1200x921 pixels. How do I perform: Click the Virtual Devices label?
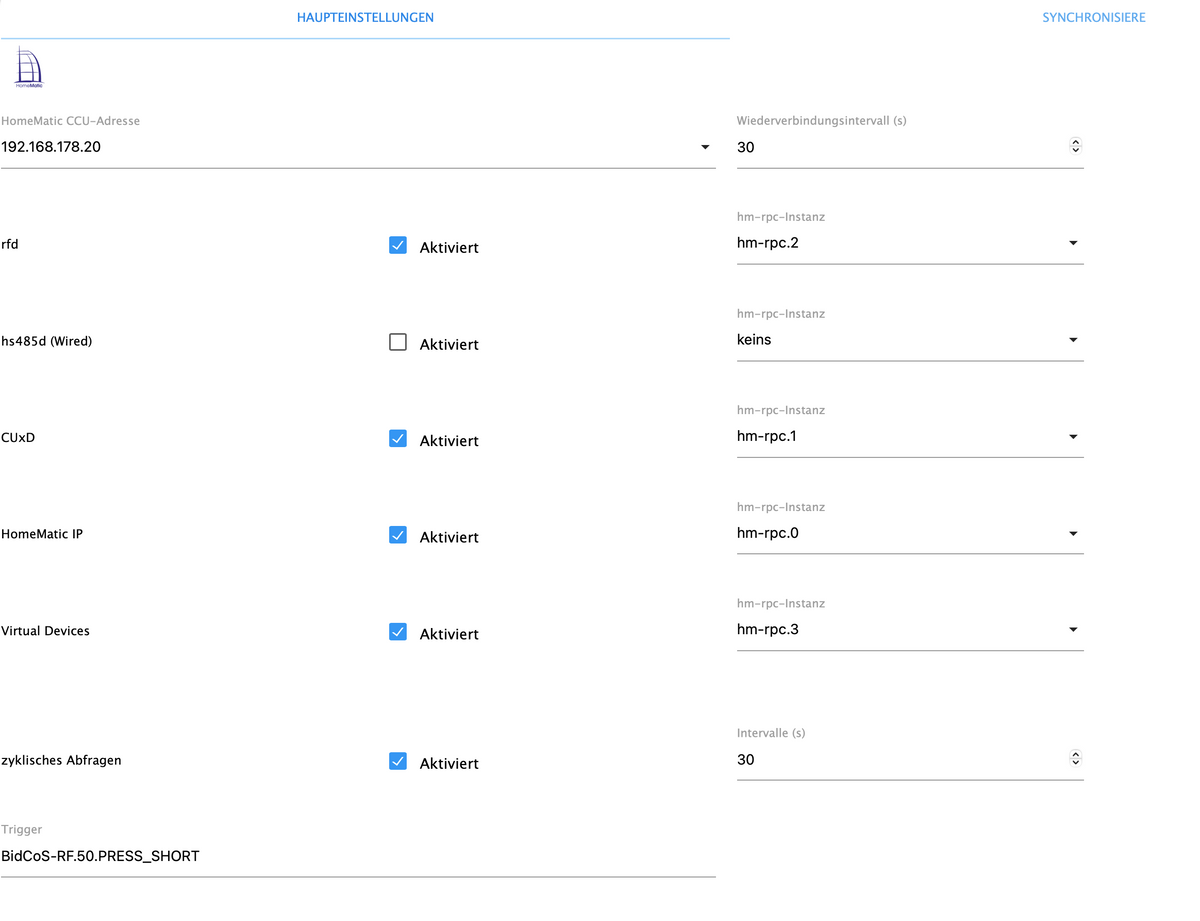click(46, 631)
